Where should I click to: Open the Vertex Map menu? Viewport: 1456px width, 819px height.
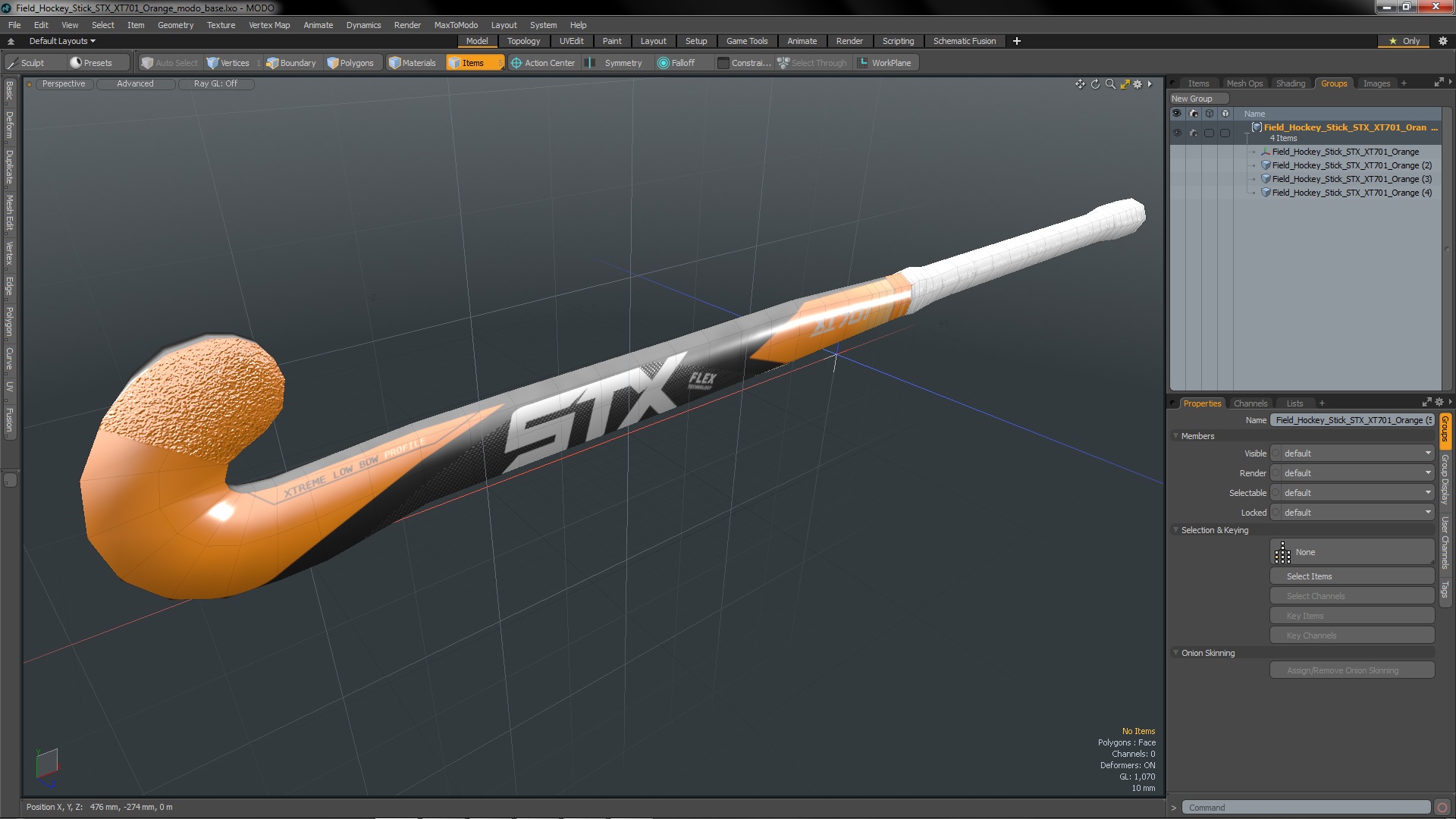coord(269,25)
